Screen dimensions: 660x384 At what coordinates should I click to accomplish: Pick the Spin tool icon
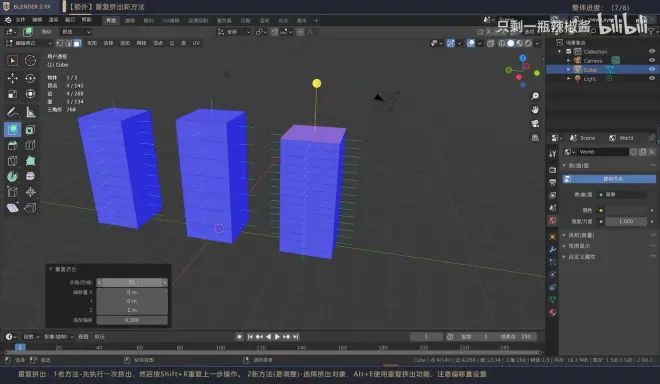click(12, 176)
